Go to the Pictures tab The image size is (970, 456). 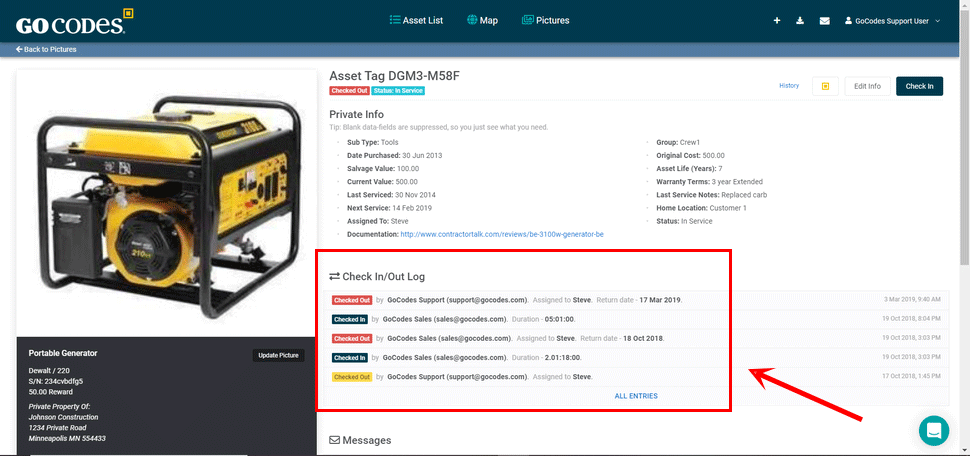(x=545, y=20)
